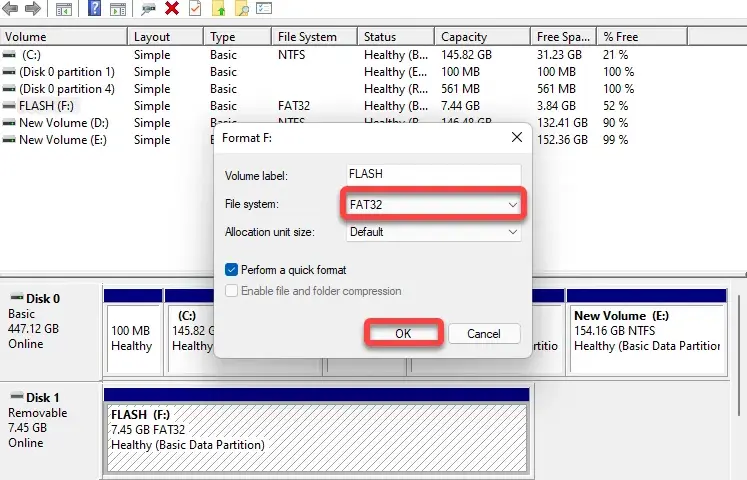This screenshot has height=480, width=747.
Task: Open Help via the question mark icon
Action: coord(94,8)
